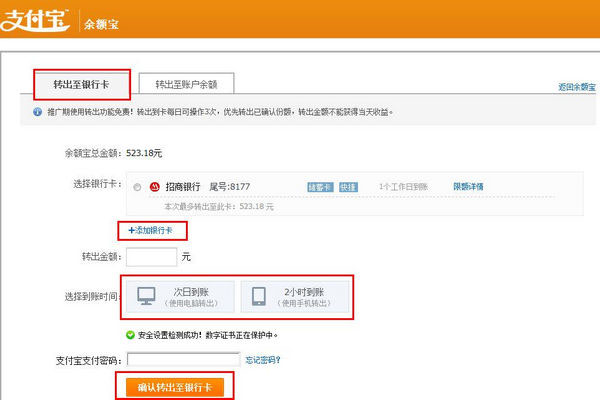600x400 pixels.
Task: Click the 快捷 tag badge
Action: (x=348, y=187)
